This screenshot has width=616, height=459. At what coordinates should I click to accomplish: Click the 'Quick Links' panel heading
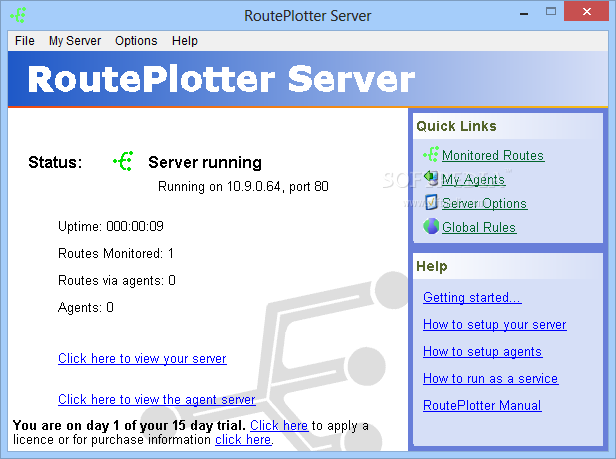click(456, 126)
